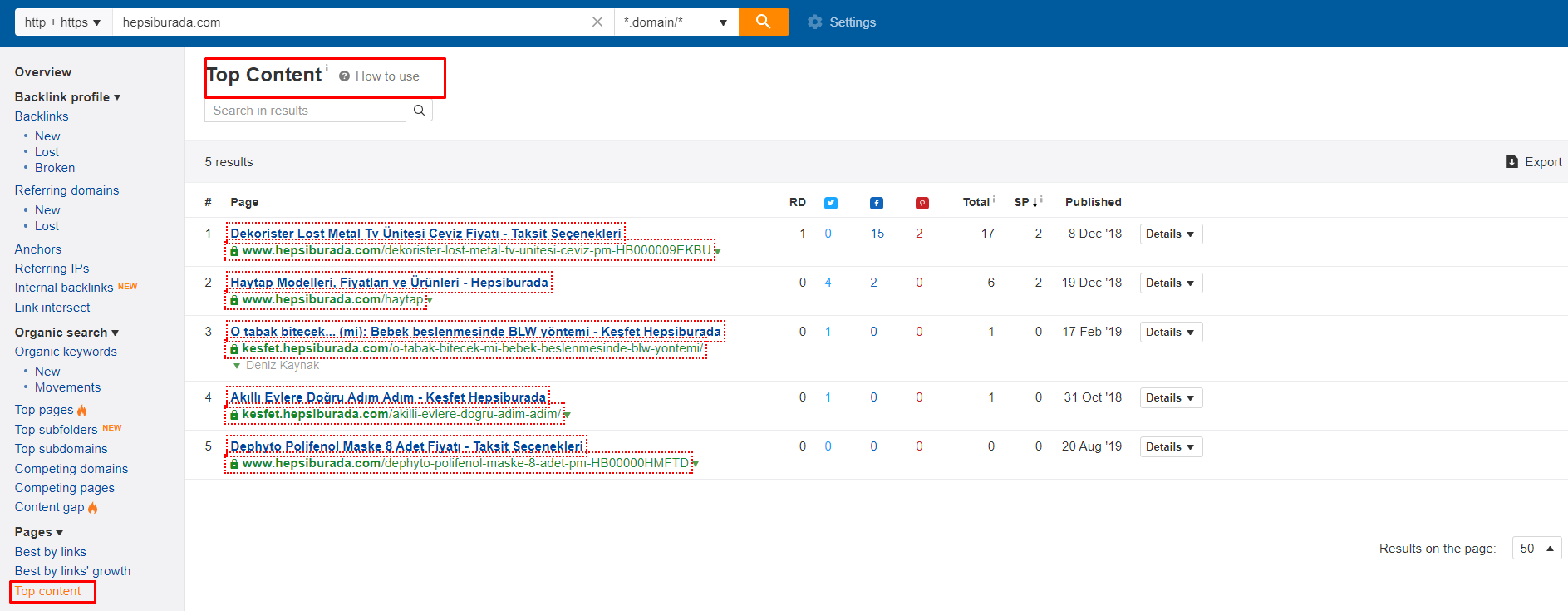Expand URL arrow after dekorister link
The height and width of the screenshot is (611, 1568).
(x=718, y=251)
